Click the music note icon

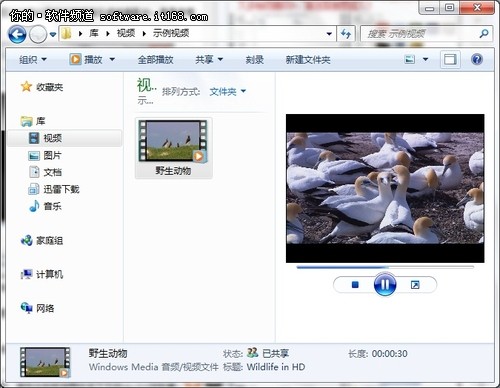(34, 206)
